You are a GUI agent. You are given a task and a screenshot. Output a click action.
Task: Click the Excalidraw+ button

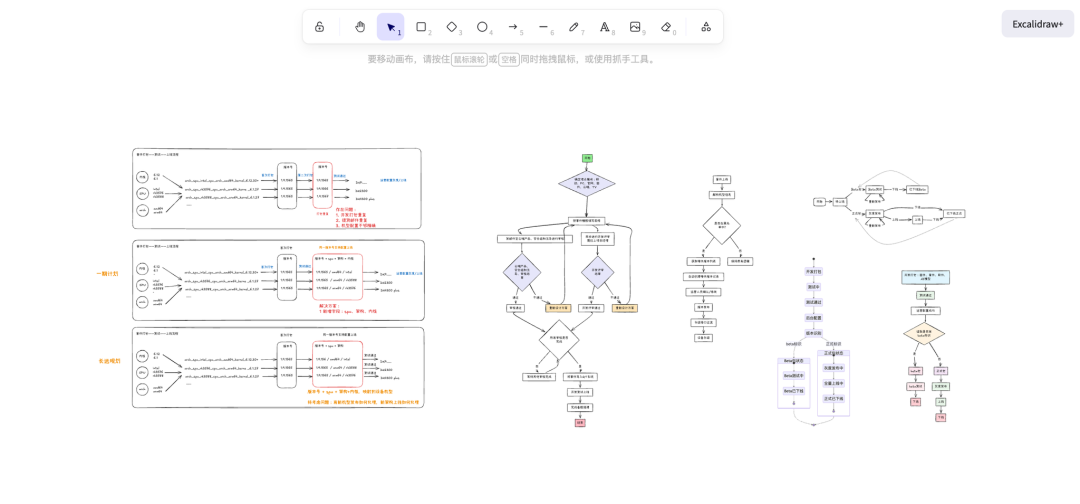click(x=1037, y=24)
